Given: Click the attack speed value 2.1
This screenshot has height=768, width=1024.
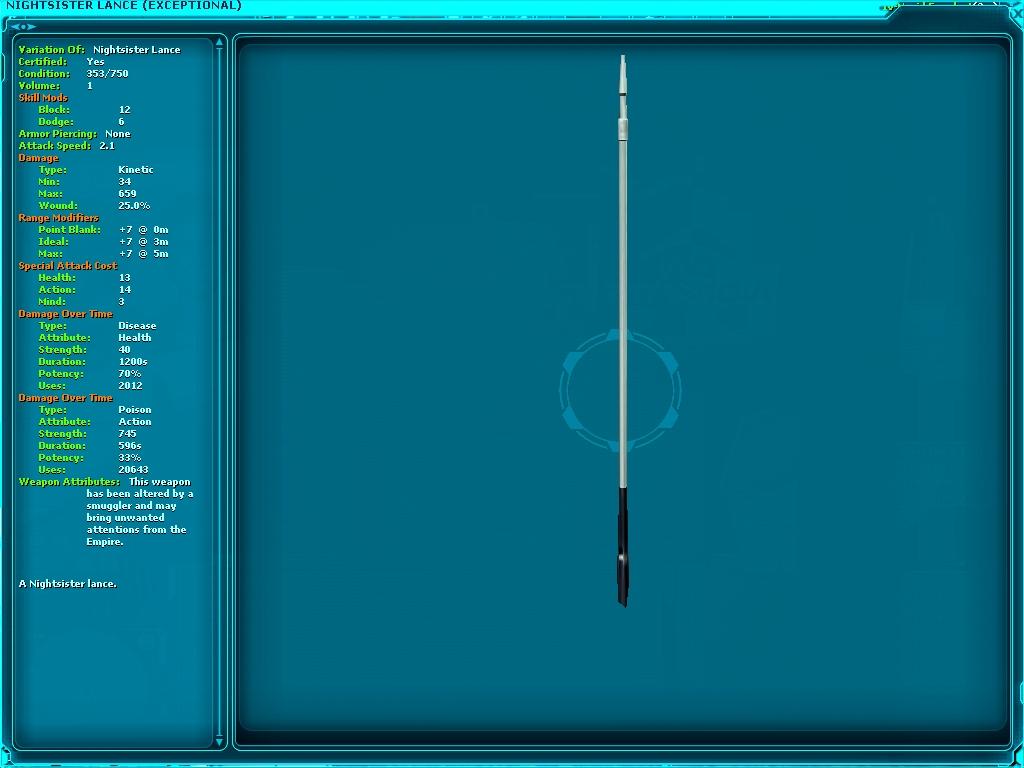Looking at the screenshot, I should [x=107, y=146].
